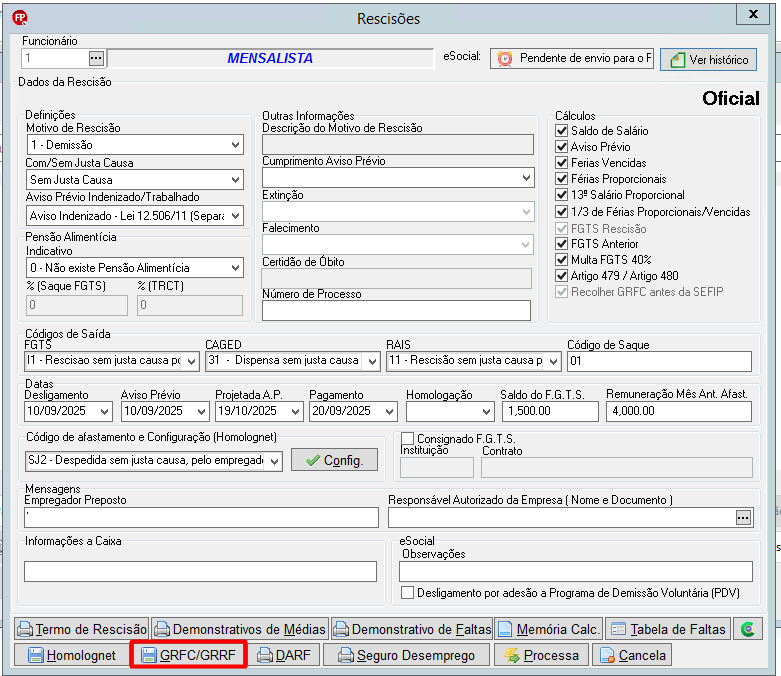Open Pagamento date picker
Screen dimensions: 781x676
pyautogui.click(x=390, y=411)
